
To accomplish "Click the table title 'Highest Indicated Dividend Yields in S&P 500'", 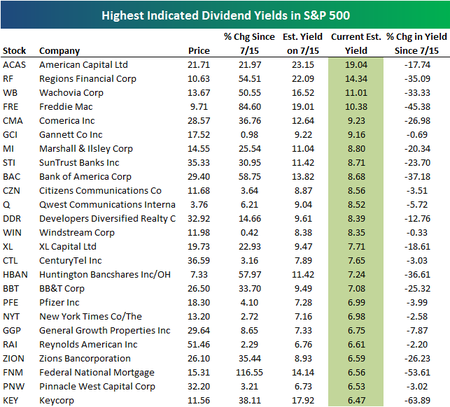I will point(226,16).
